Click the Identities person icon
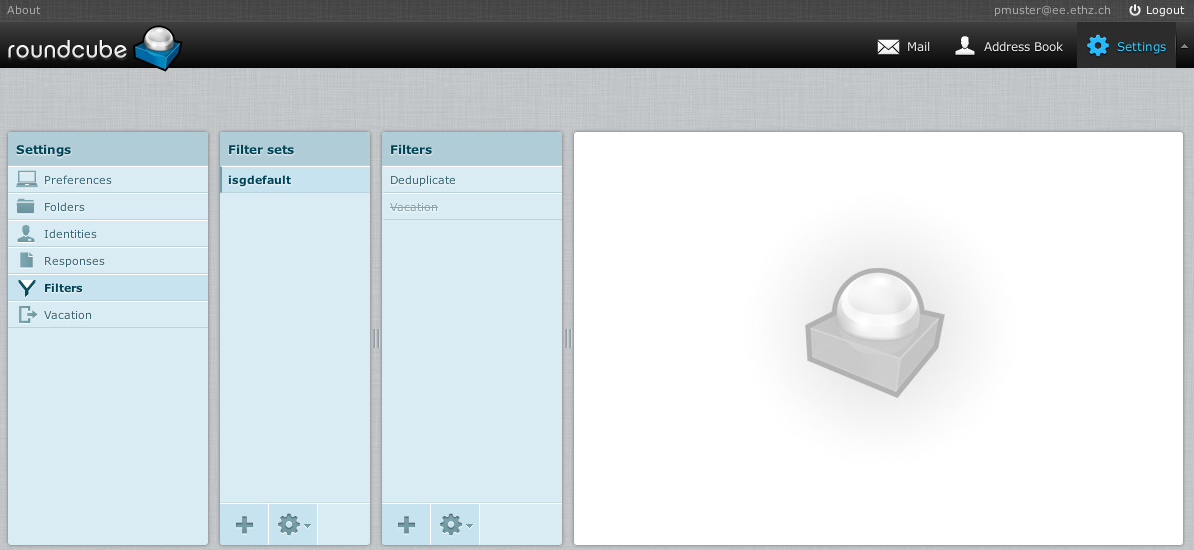The height and width of the screenshot is (550, 1194). click(27, 233)
